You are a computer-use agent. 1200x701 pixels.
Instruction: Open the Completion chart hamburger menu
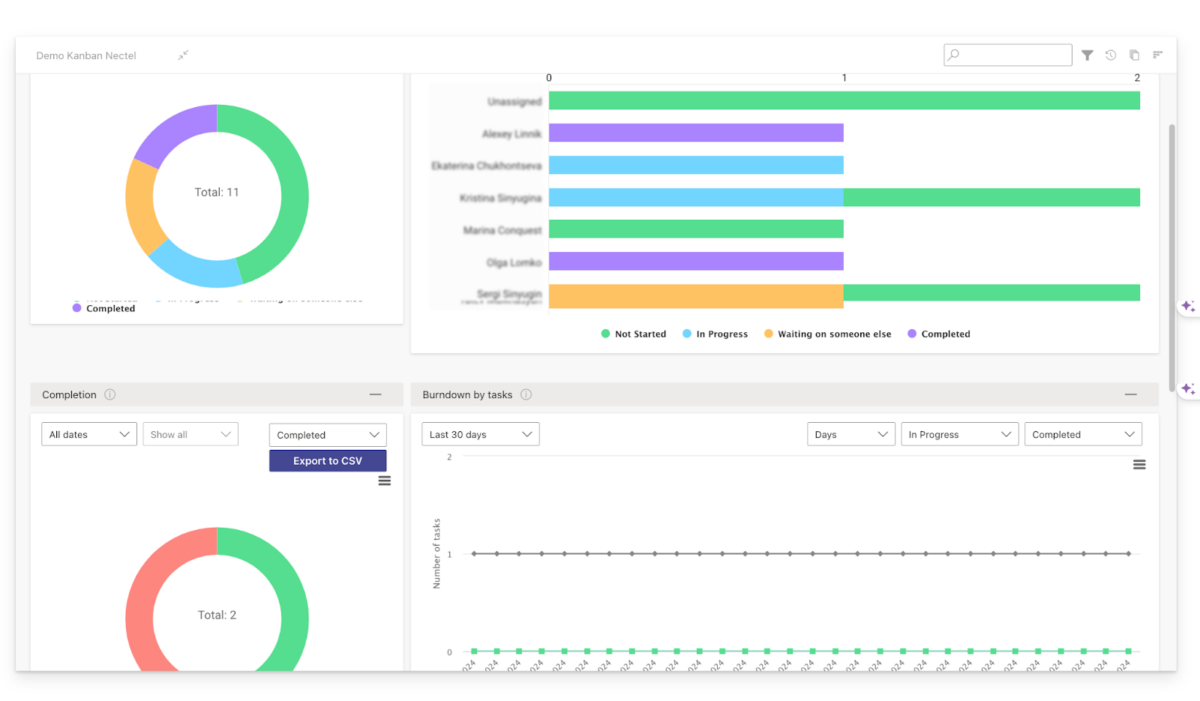coord(383,480)
